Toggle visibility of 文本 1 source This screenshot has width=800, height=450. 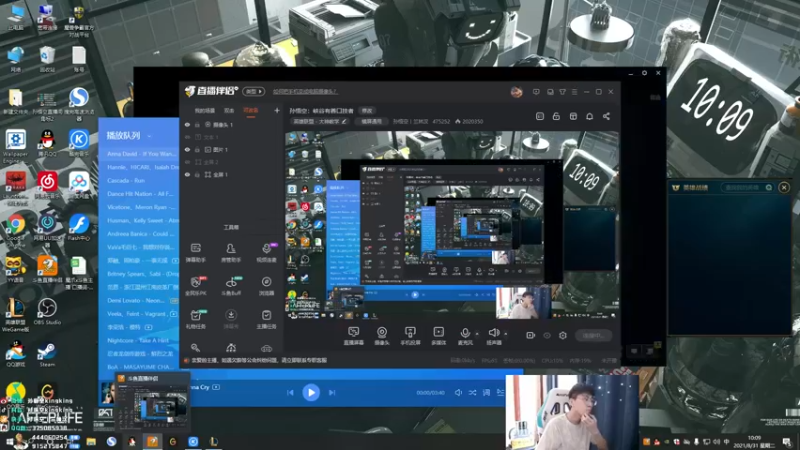coord(187,137)
